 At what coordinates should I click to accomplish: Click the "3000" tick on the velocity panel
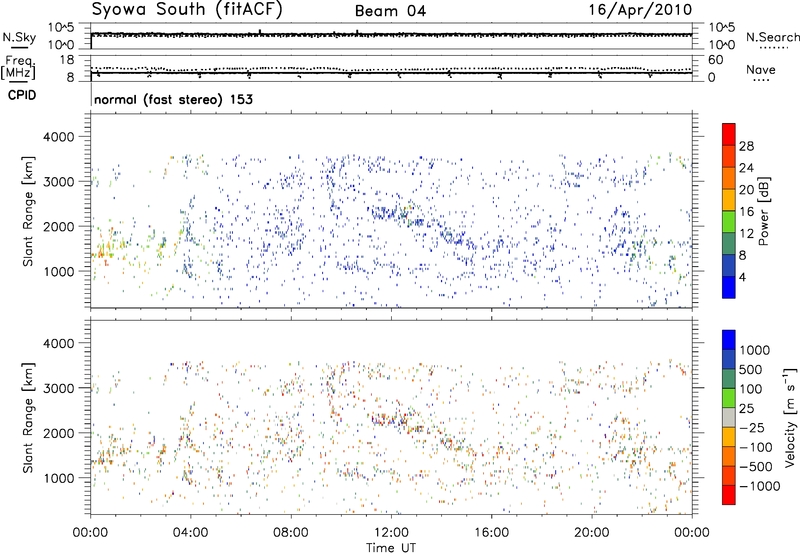point(59,388)
